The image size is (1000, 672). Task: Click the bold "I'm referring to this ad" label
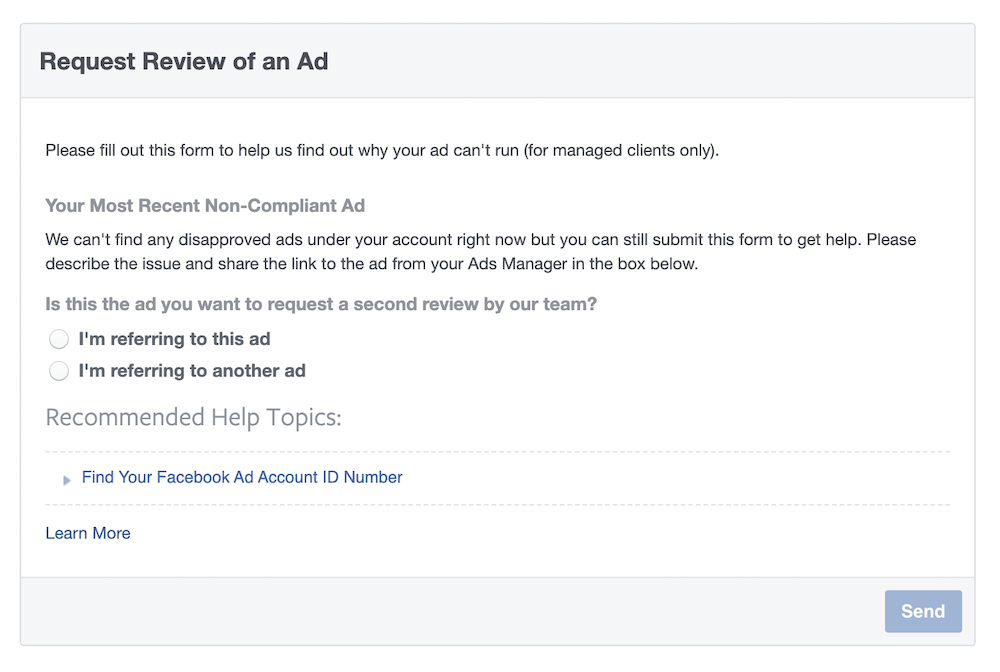[x=175, y=339]
